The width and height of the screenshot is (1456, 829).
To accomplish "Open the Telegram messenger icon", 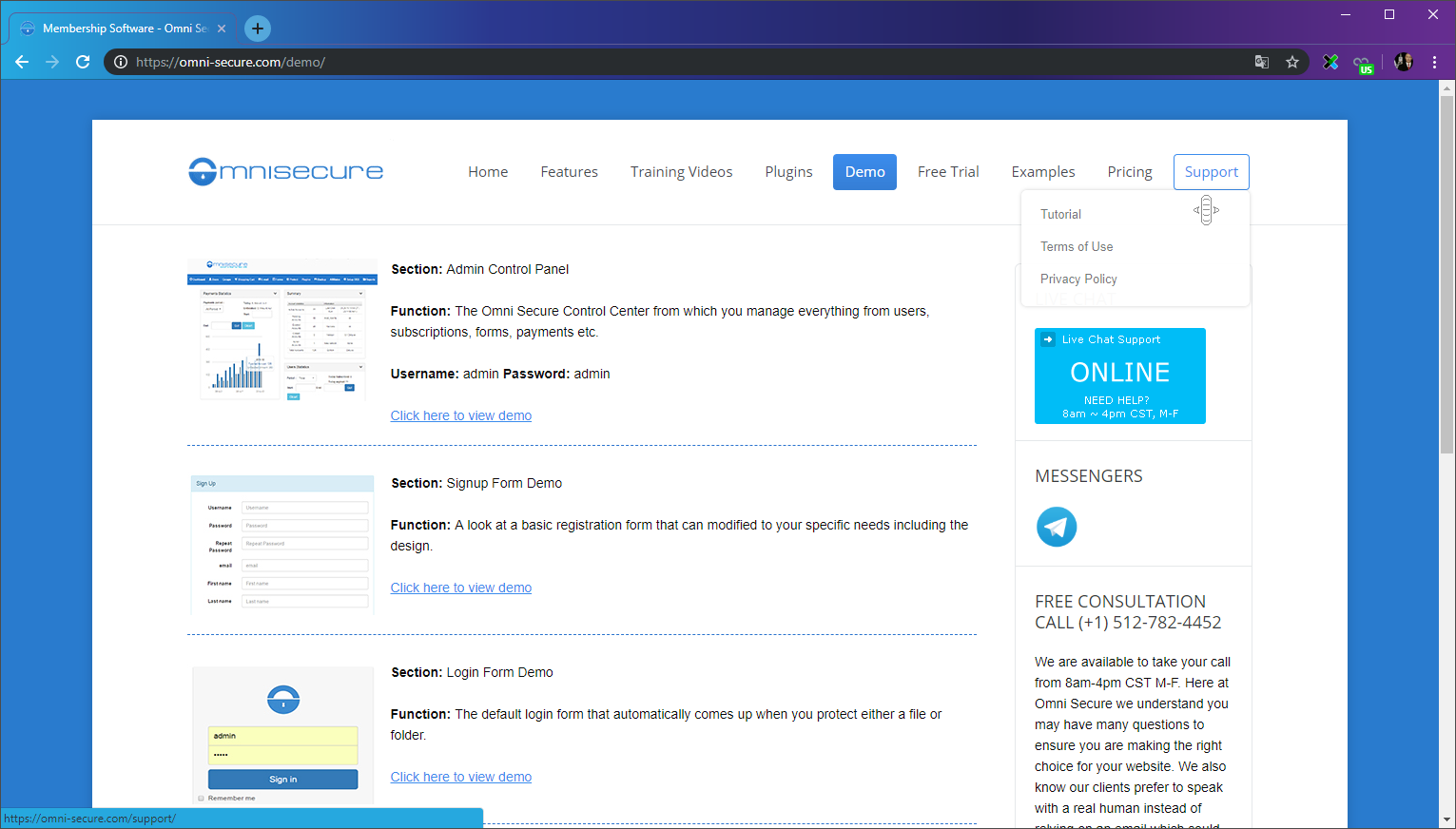I will pos(1056,527).
